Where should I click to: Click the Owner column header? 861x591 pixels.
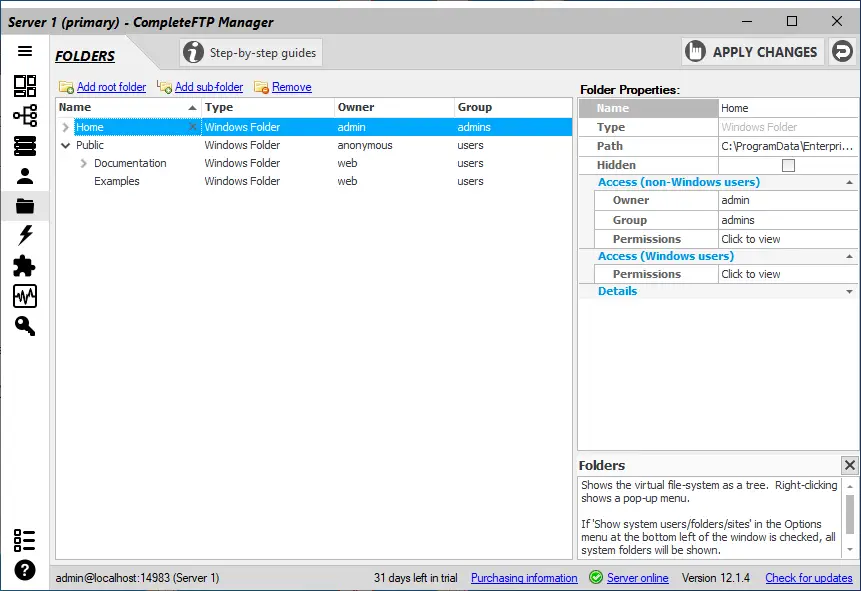pyautogui.click(x=394, y=107)
